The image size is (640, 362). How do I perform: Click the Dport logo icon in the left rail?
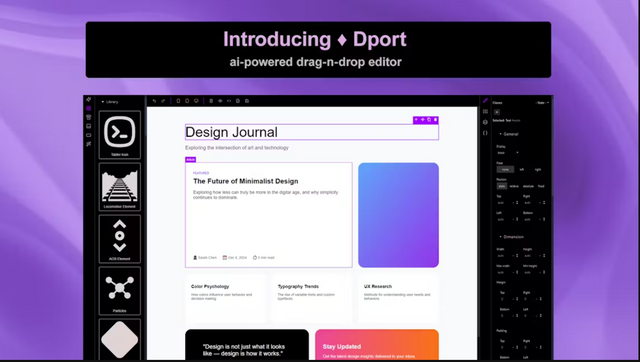click(89, 99)
